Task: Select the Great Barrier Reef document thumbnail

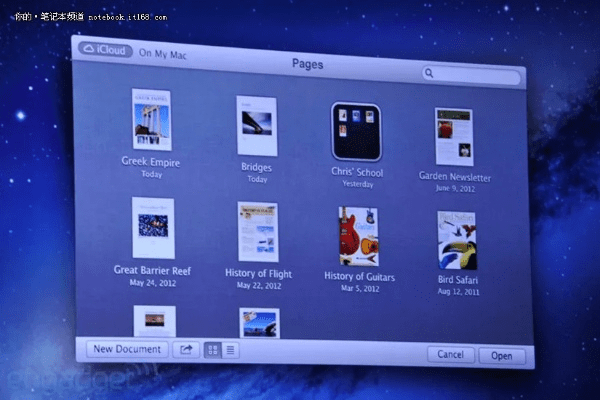Action: [x=153, y=228]
